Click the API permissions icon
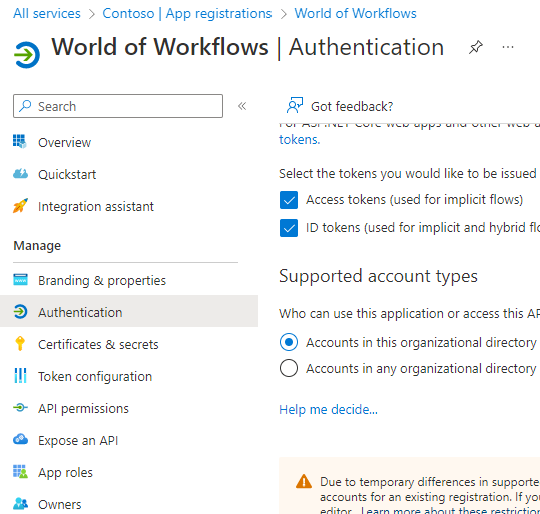 (20, 408)
